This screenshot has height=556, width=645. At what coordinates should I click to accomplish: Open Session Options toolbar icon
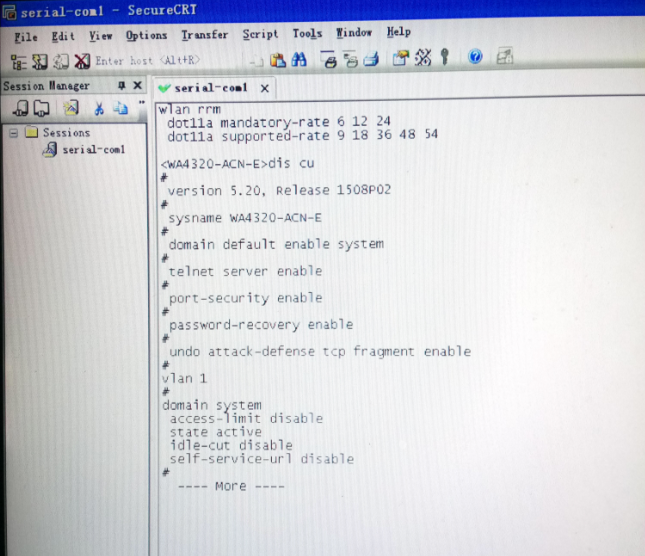coord(401,58)
